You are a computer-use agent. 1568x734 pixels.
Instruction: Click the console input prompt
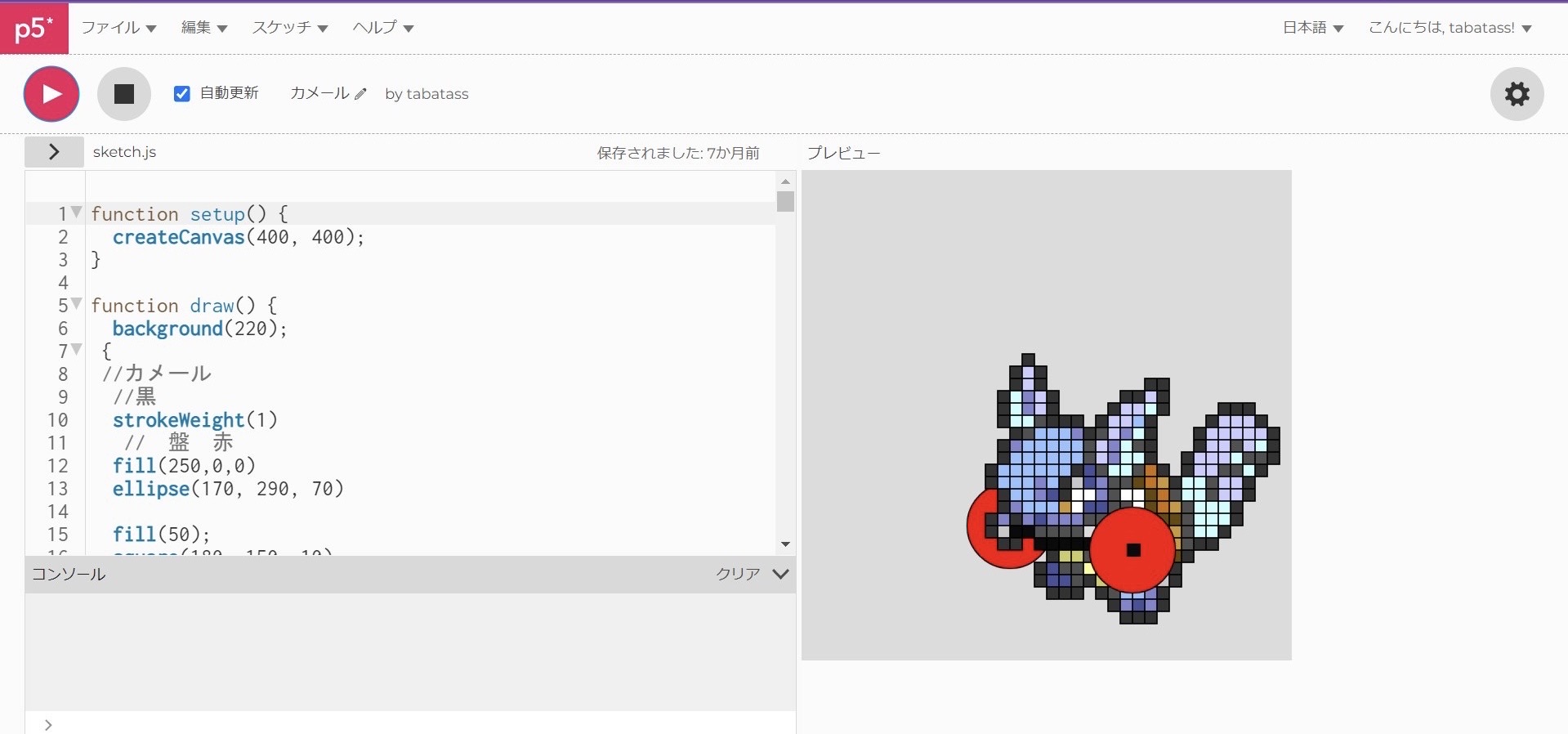(410, 725)
